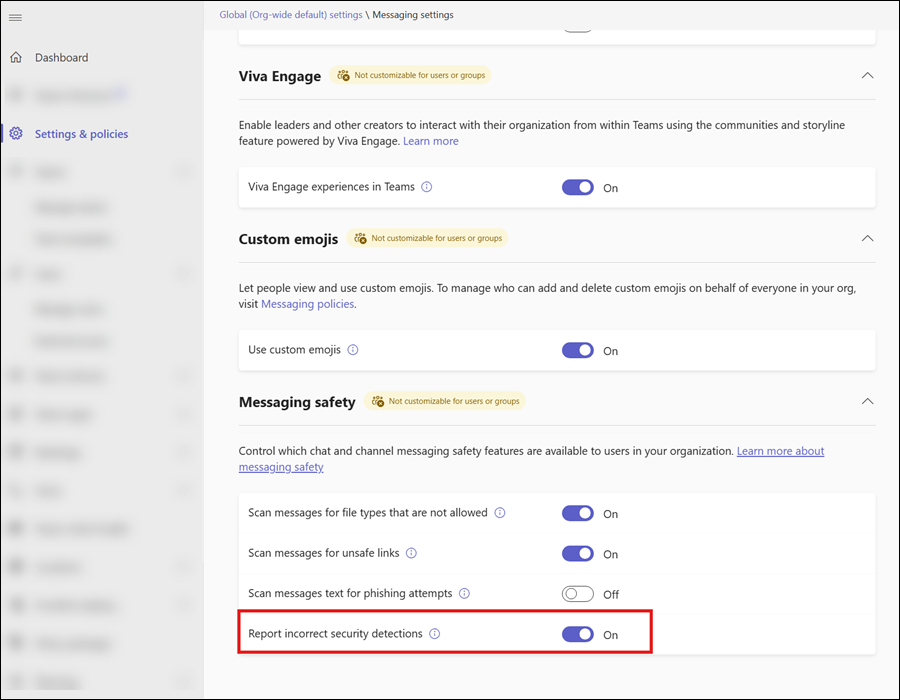Click info icon for file types scan
900x700 pixels.
click(500, 513)
